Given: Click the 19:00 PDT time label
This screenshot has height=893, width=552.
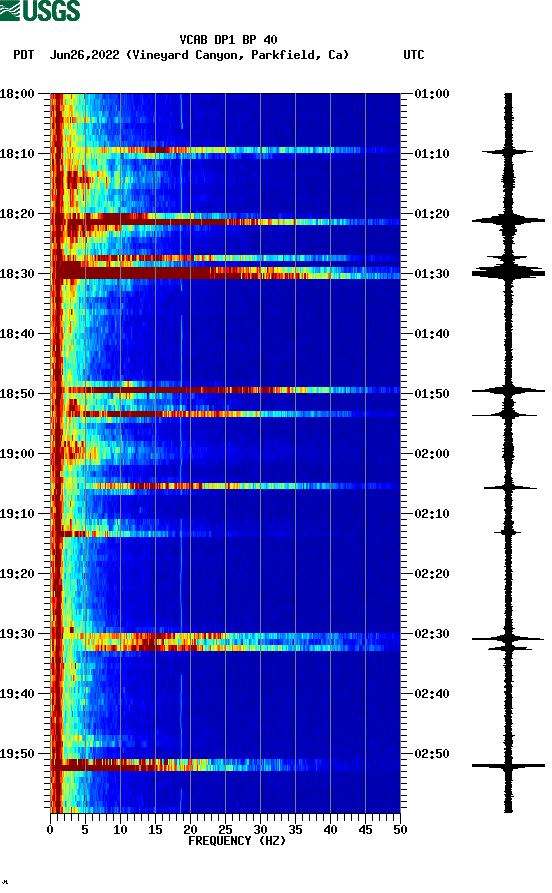Looking at the screenshot, I should [17, 453].
